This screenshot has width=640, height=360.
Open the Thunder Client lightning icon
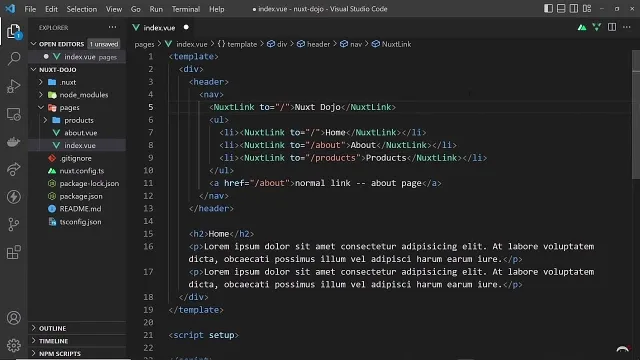coord(13,197)
